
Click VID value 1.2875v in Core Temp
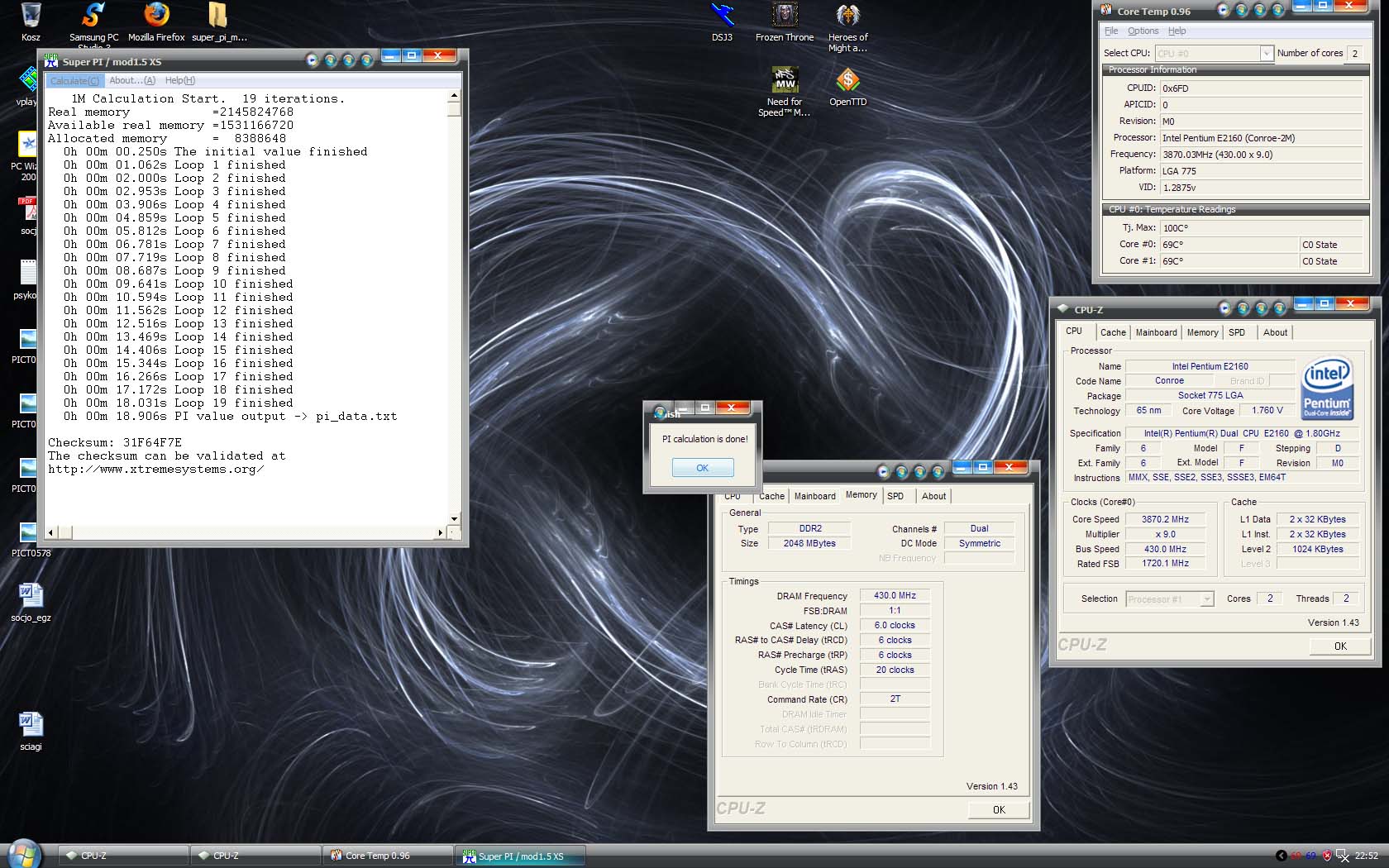pyautogui.click(x=1261, y=188)
